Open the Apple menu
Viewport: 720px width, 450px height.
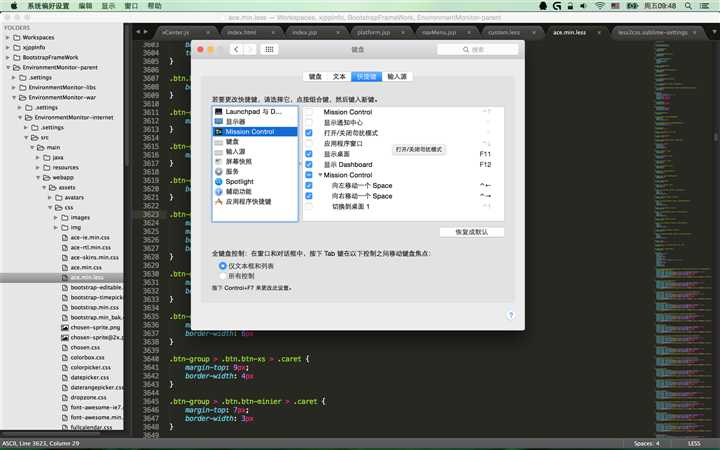pyautogui.click(x=14, y=6)
